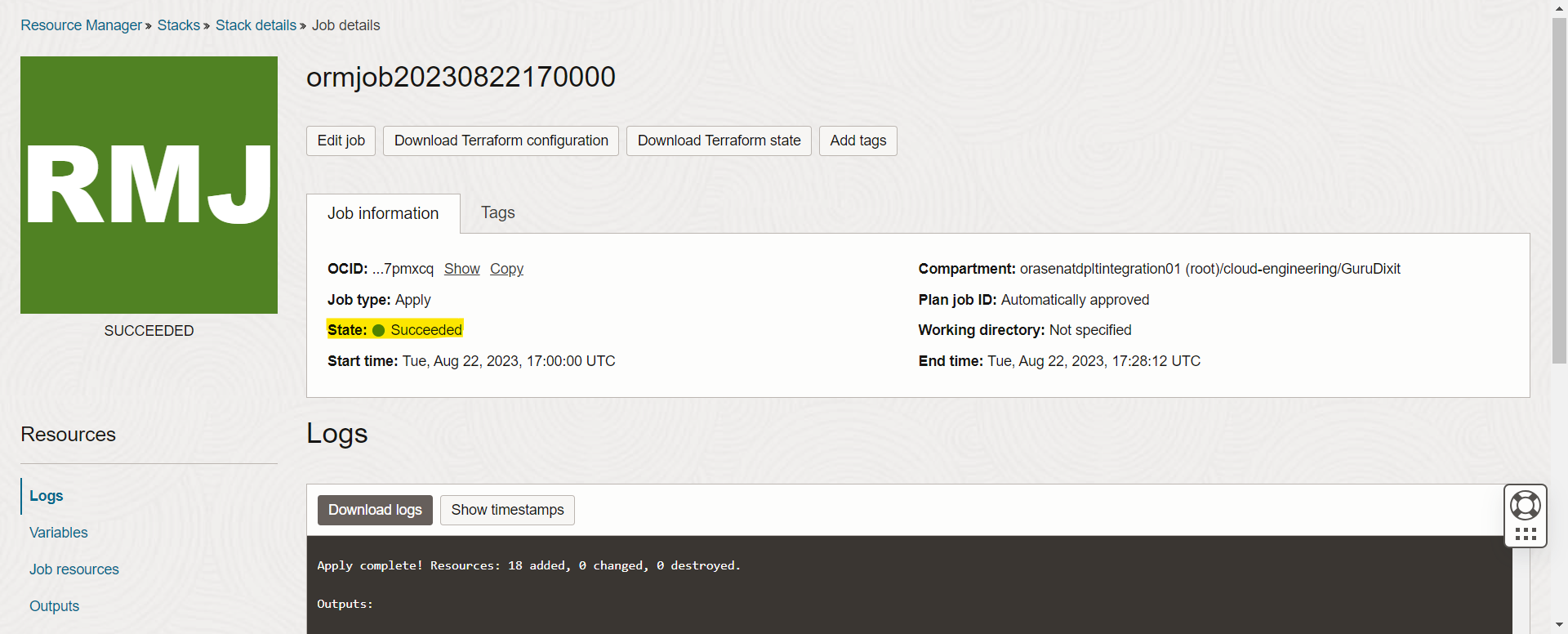Screen dimensions: 1568x634
Task: Click the Add tags button
Action: [857, 141]
